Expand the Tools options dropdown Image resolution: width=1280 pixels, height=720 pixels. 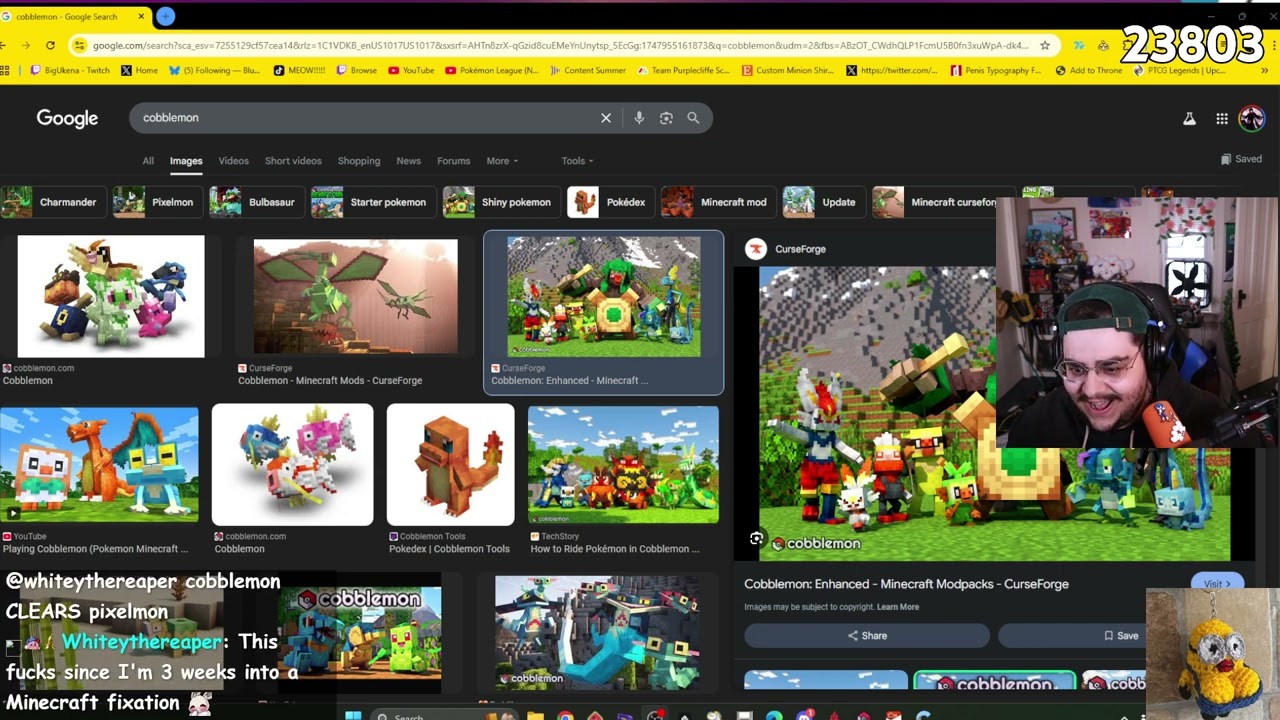tap(577, 161)
